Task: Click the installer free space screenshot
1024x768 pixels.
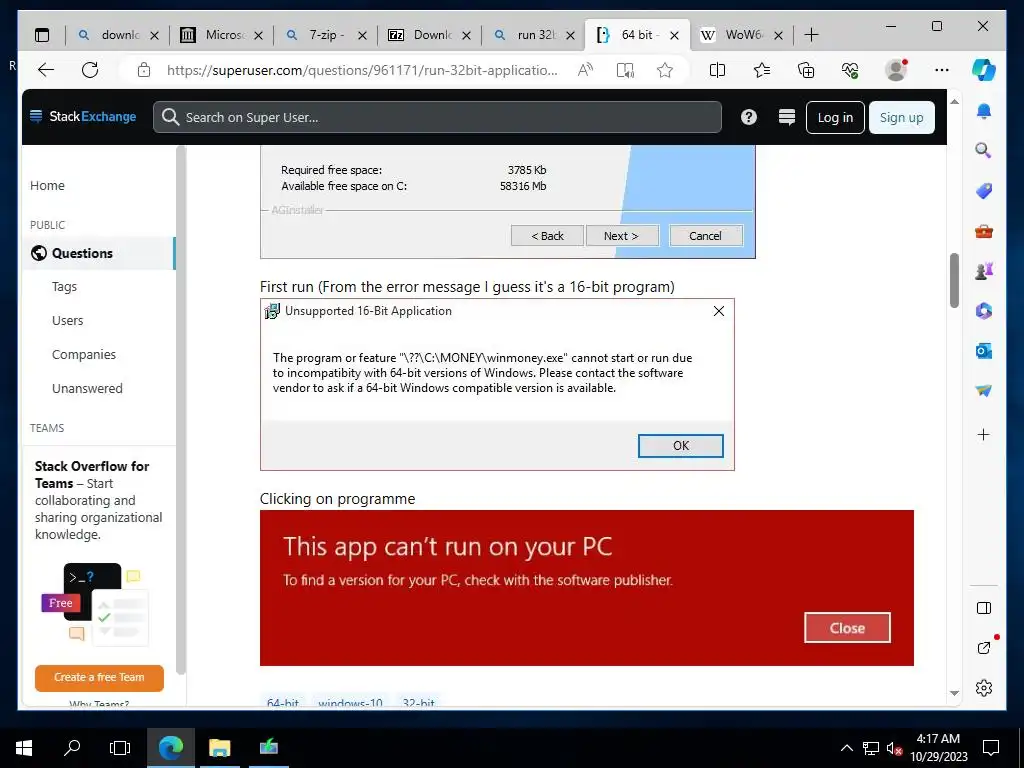Action: point(507,202)
